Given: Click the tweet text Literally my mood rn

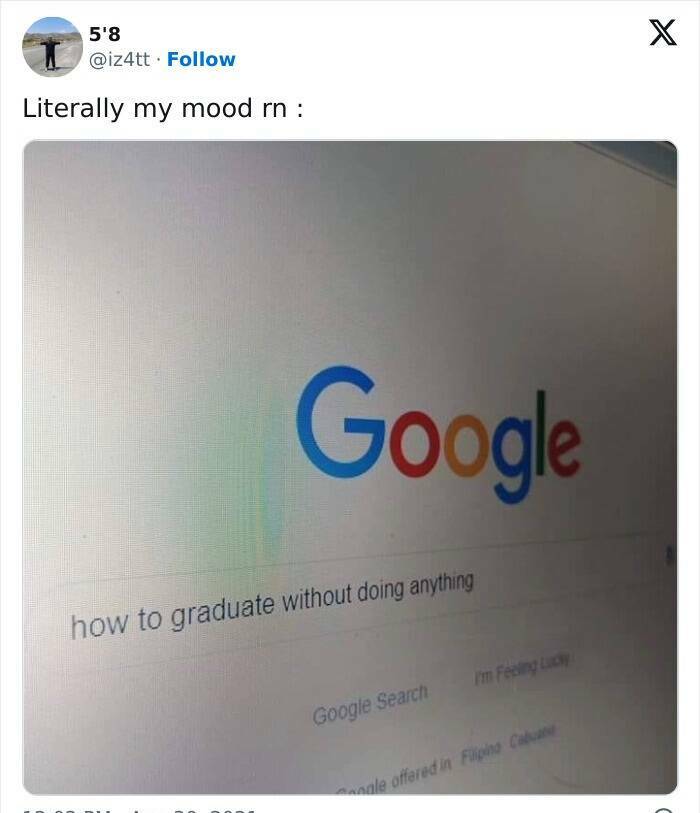Looking at the screenshot, I should [x=163, y=109].
